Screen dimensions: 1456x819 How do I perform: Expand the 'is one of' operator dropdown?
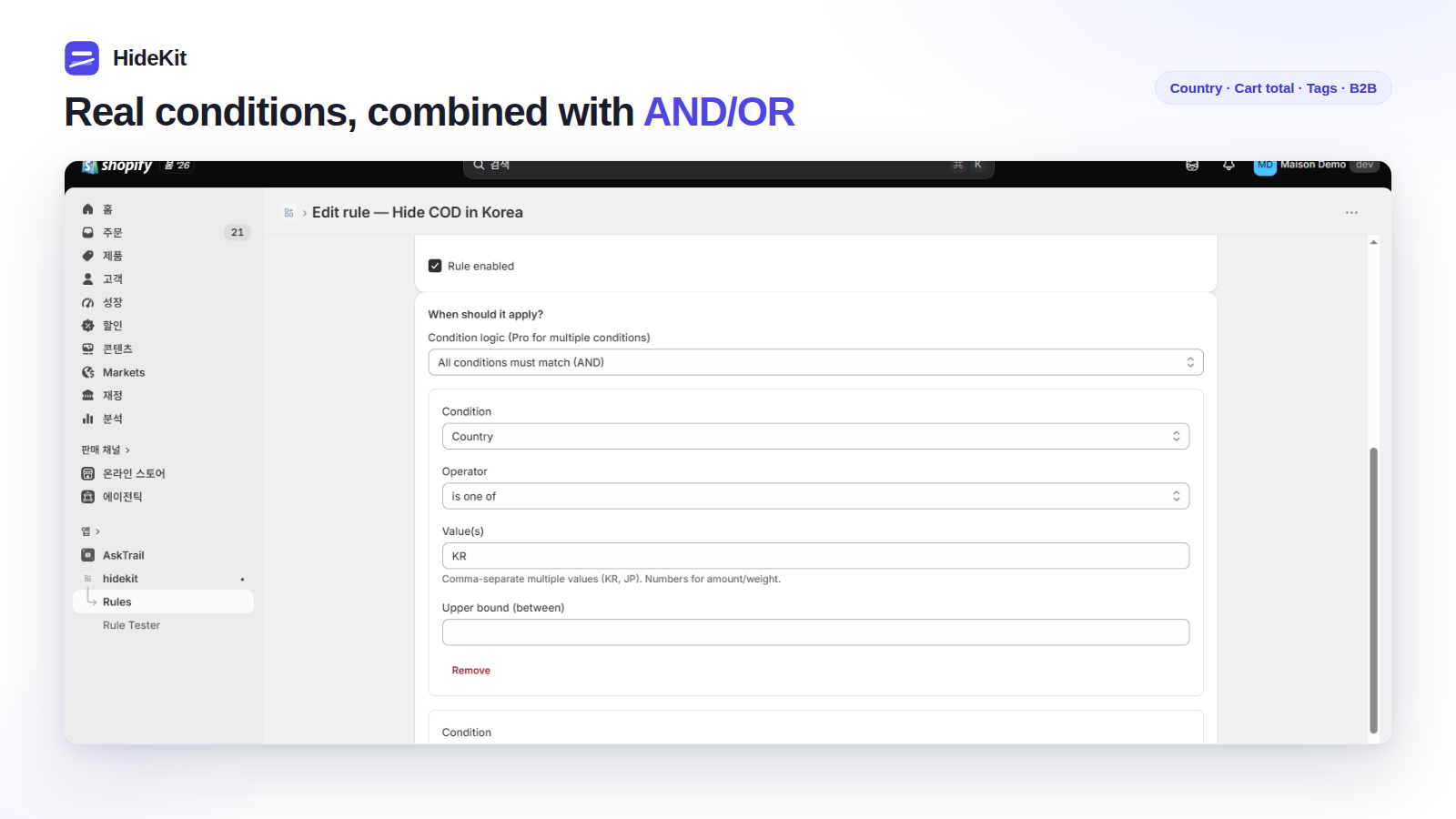[815, 496]
